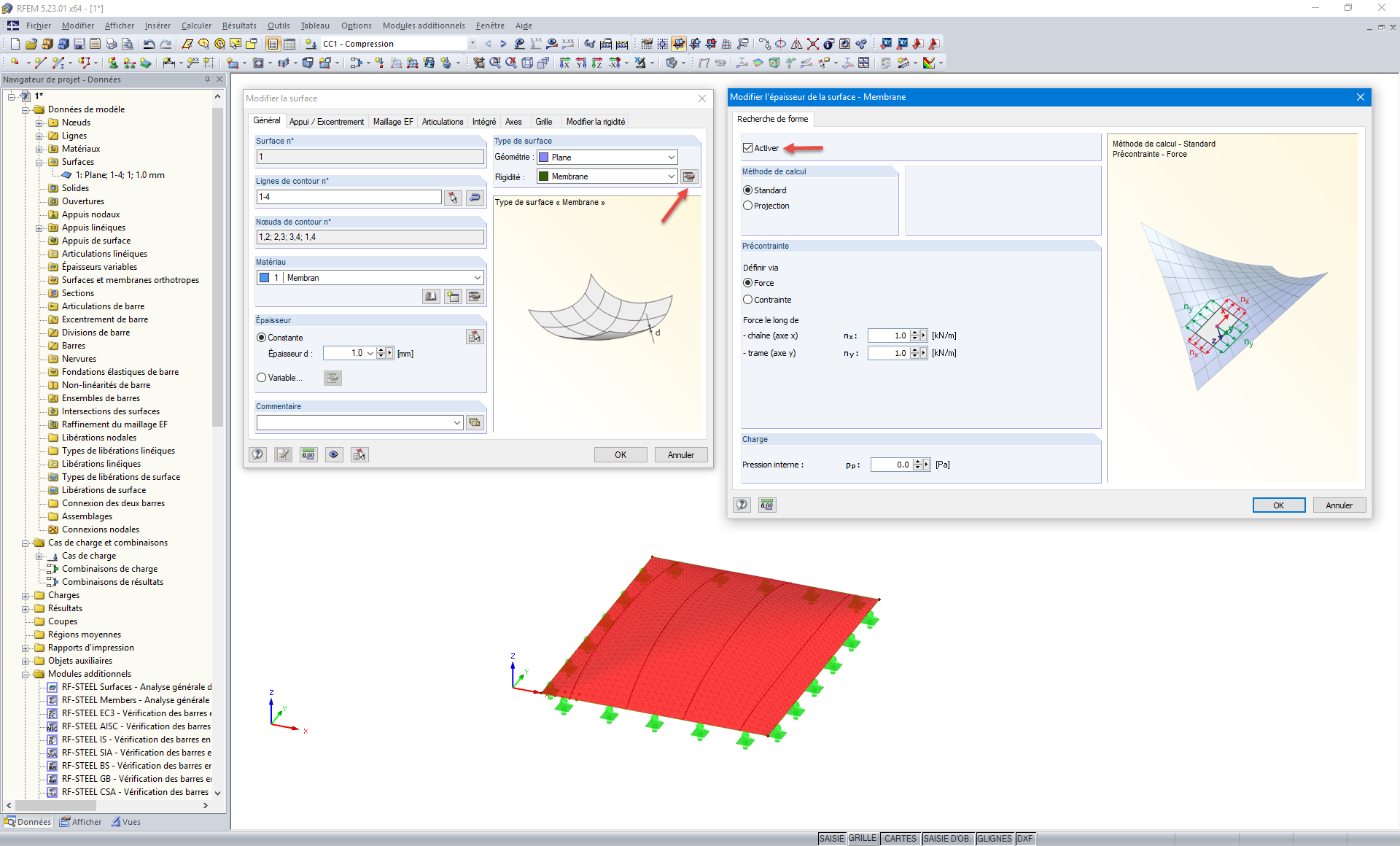Click the view/eye icon in surface dialog
This screenshot has height=846, width=1400.
click(x=333, y=454)
